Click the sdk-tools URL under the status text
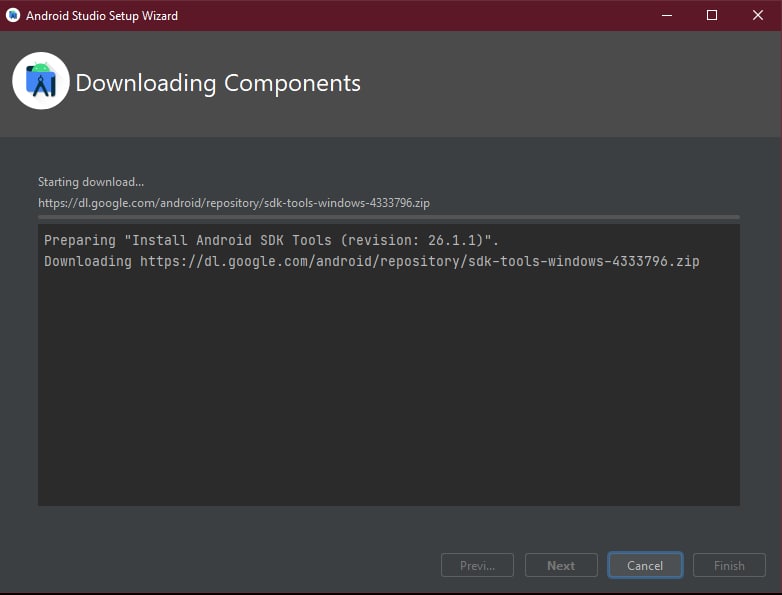 pos(234,203)
